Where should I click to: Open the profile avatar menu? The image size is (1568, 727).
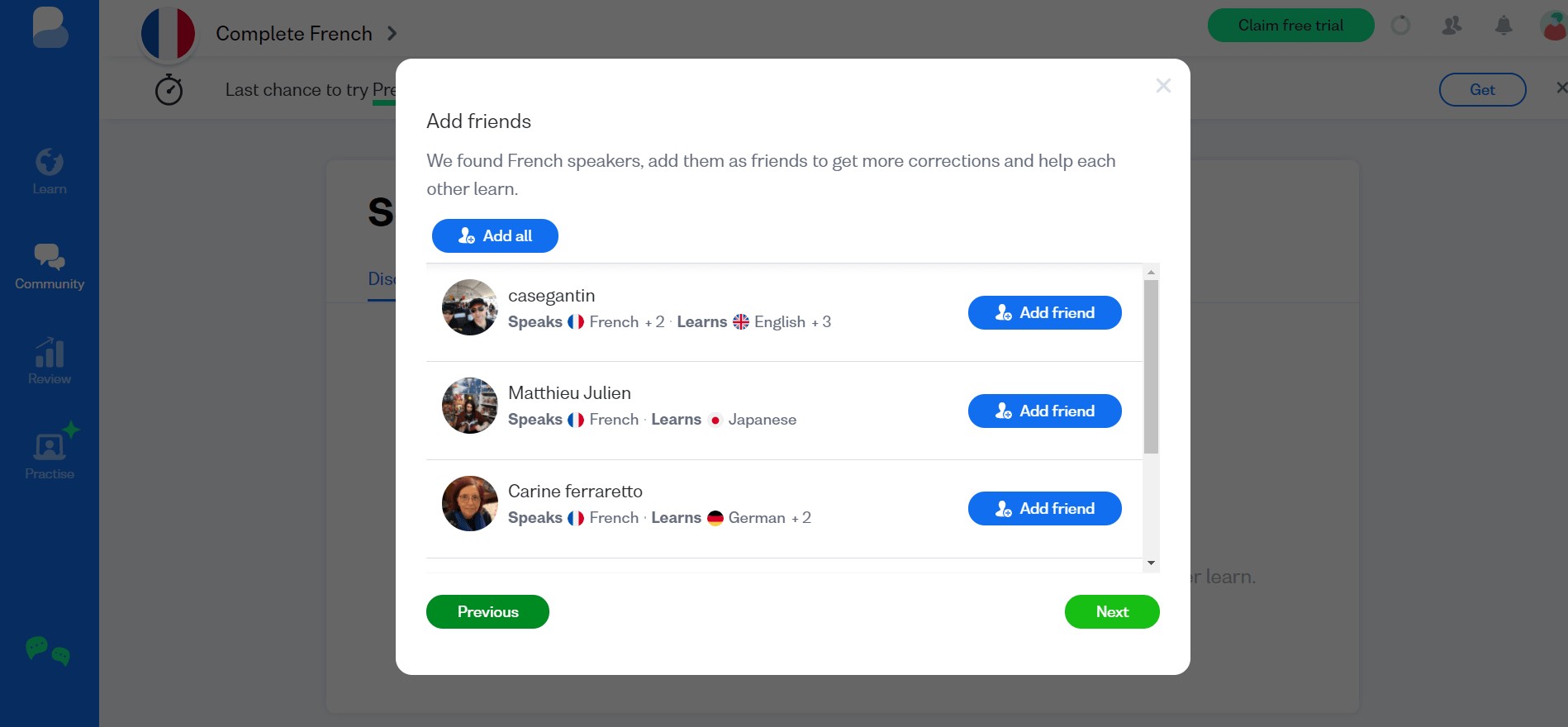pos(1548,24)
